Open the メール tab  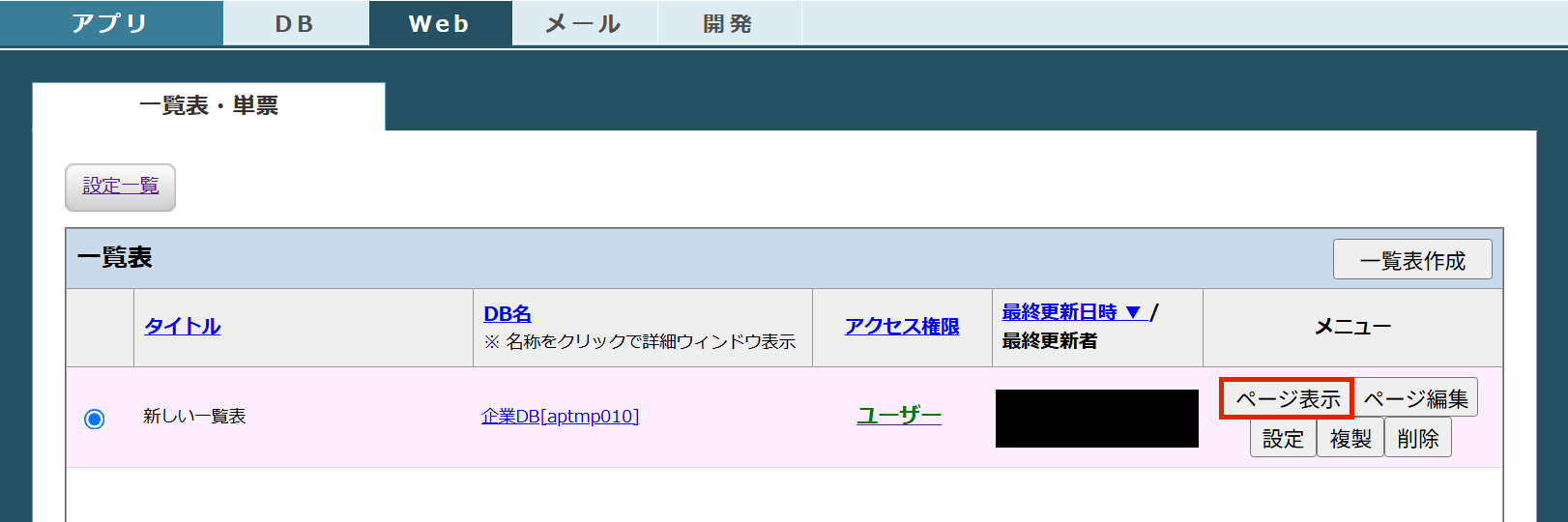click(585, 23)
